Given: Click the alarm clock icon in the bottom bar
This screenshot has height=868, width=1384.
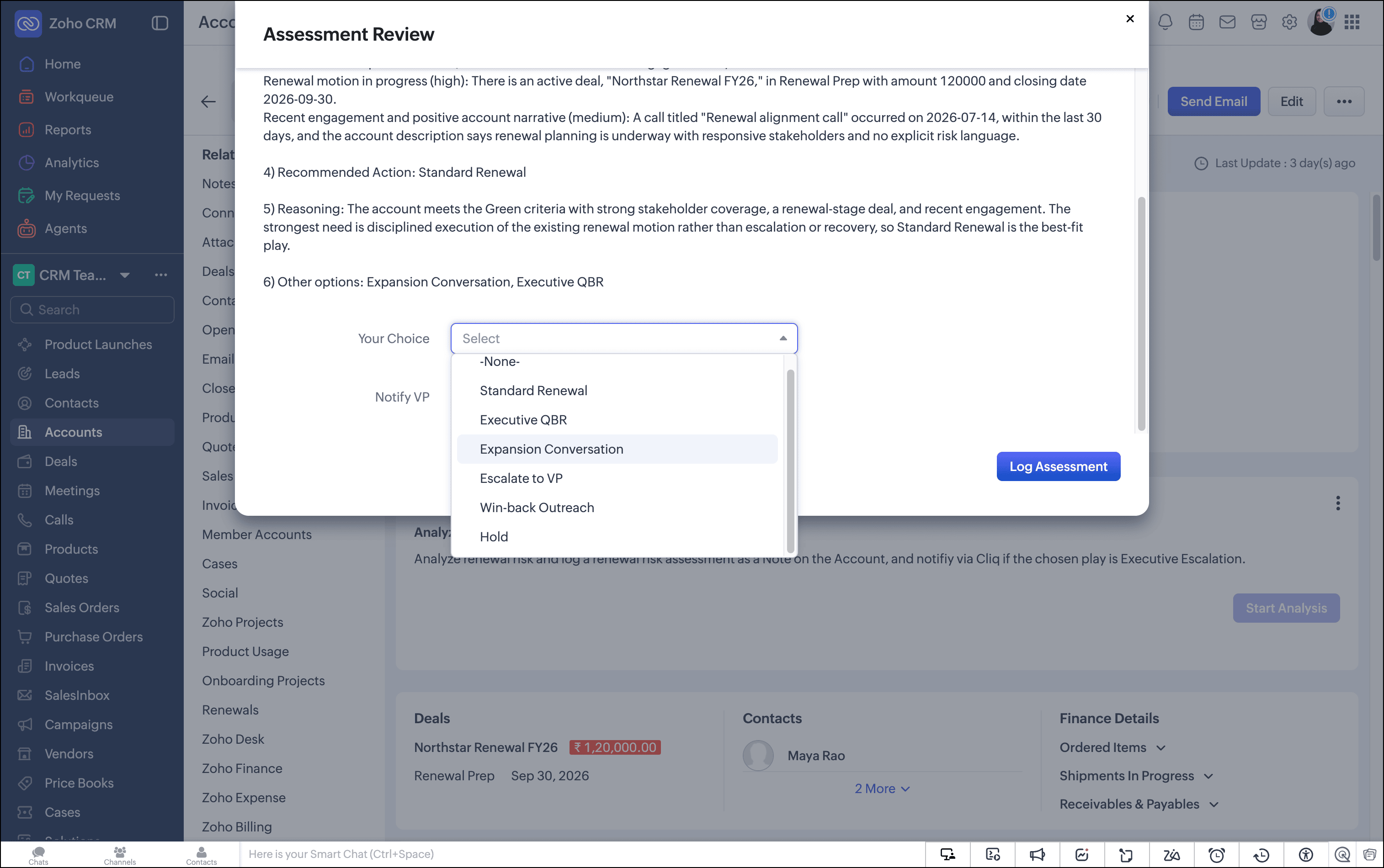Looking at the screenshot, I should (x=1217, y=855).
